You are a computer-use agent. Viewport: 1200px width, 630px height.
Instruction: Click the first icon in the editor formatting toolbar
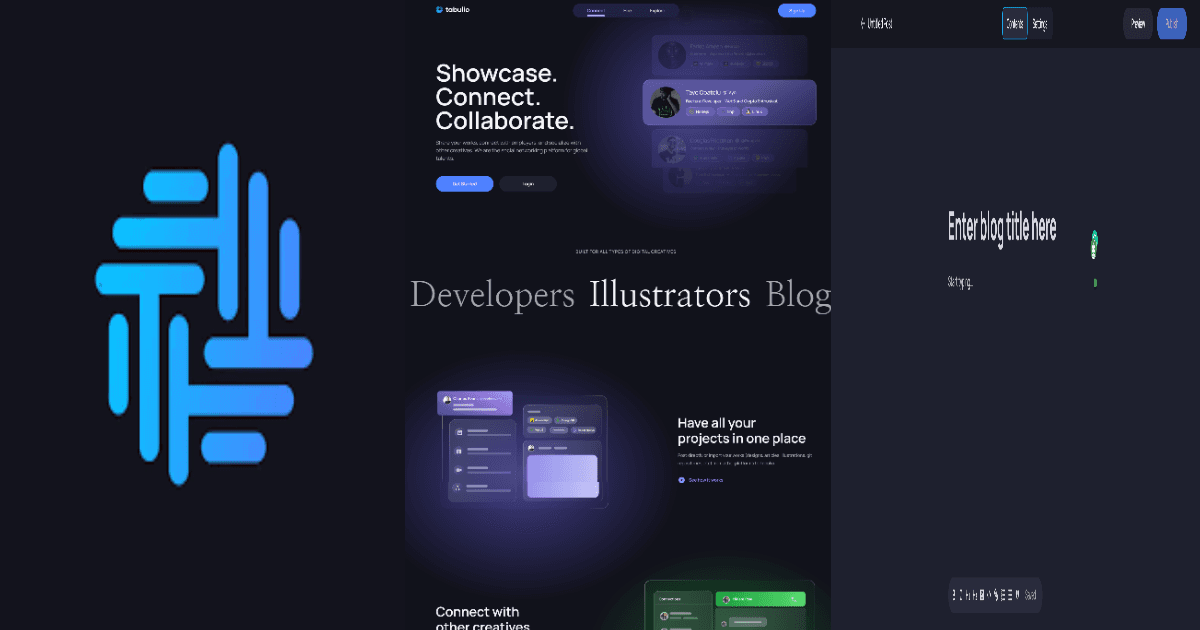click(956, 595)
